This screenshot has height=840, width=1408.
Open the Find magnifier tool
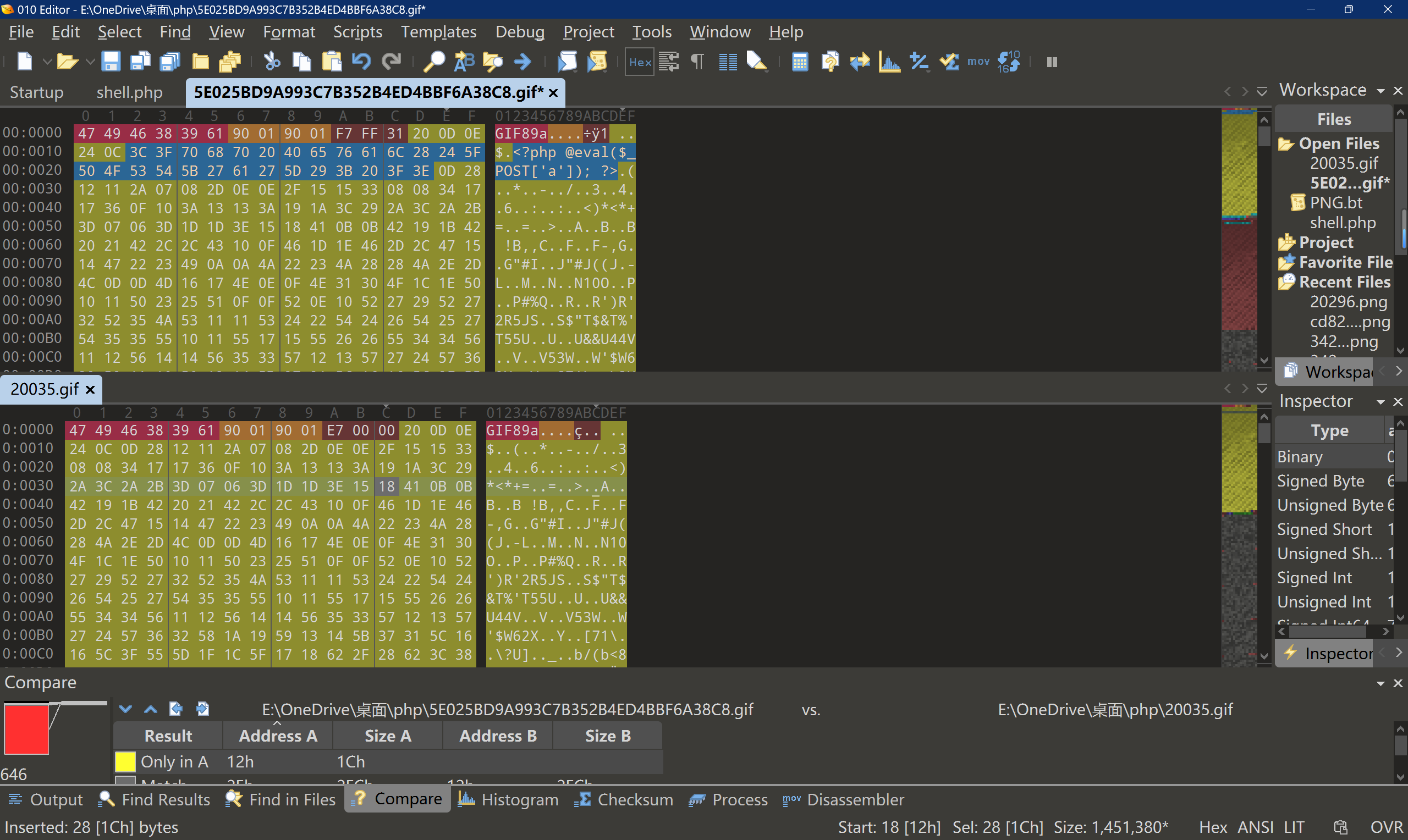click(433, 61)
